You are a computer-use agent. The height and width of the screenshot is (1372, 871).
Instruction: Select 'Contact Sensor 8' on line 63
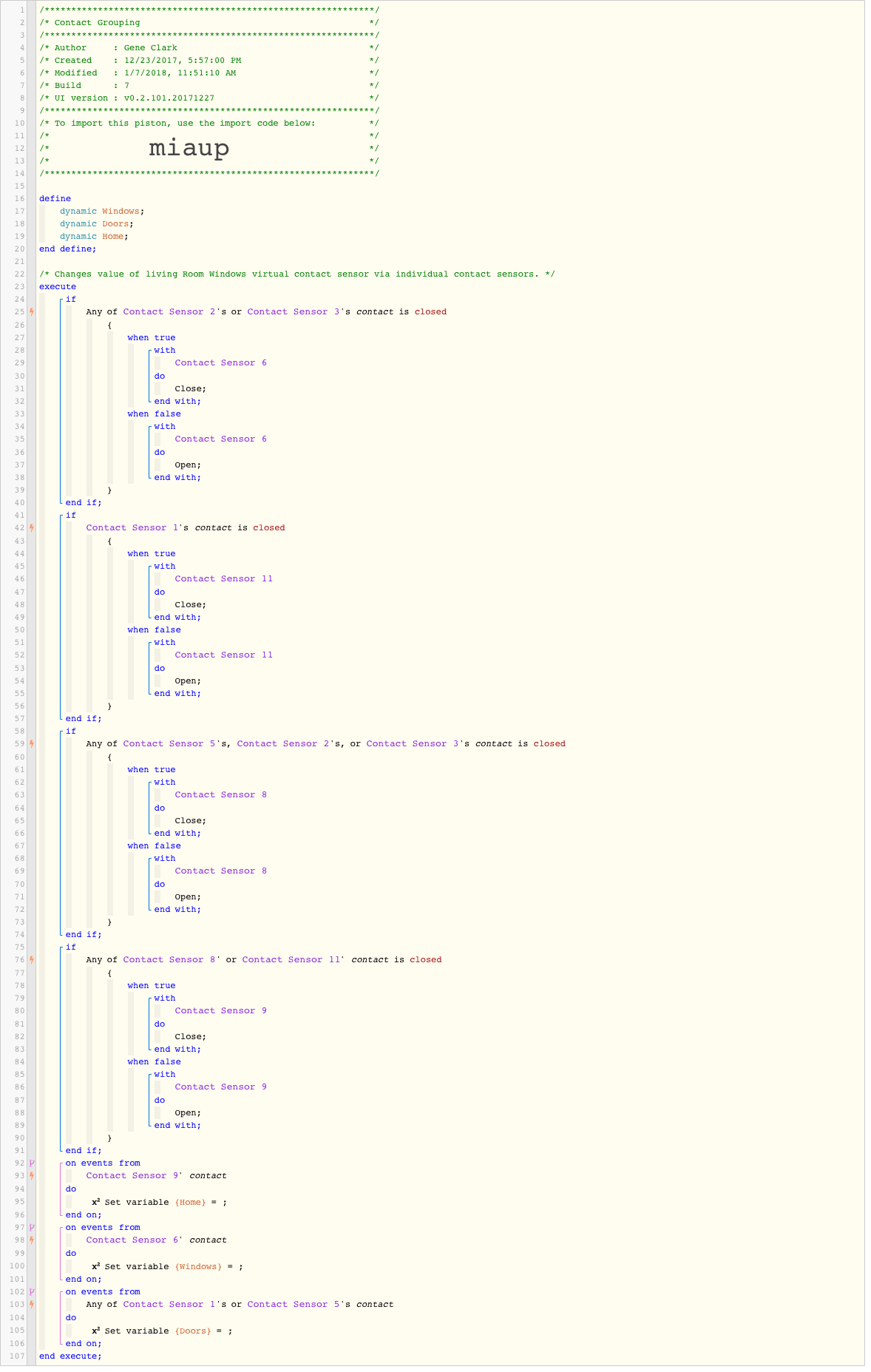(x=221, y=795)
